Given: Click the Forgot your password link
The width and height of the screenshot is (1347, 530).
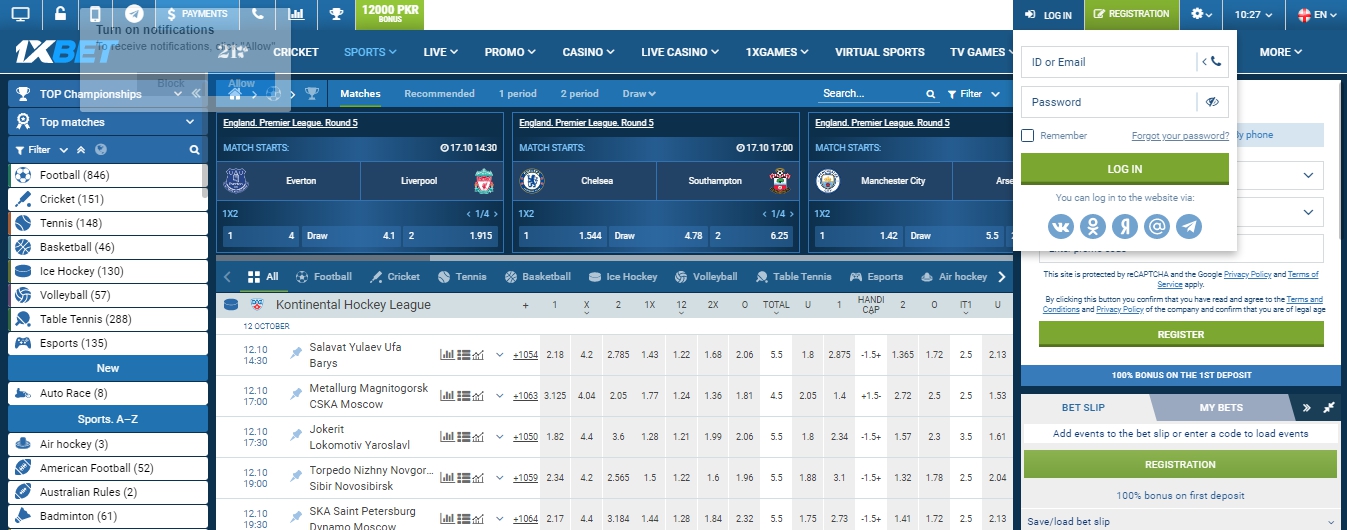Looking at the screenshot, I should click(1180, 136).
